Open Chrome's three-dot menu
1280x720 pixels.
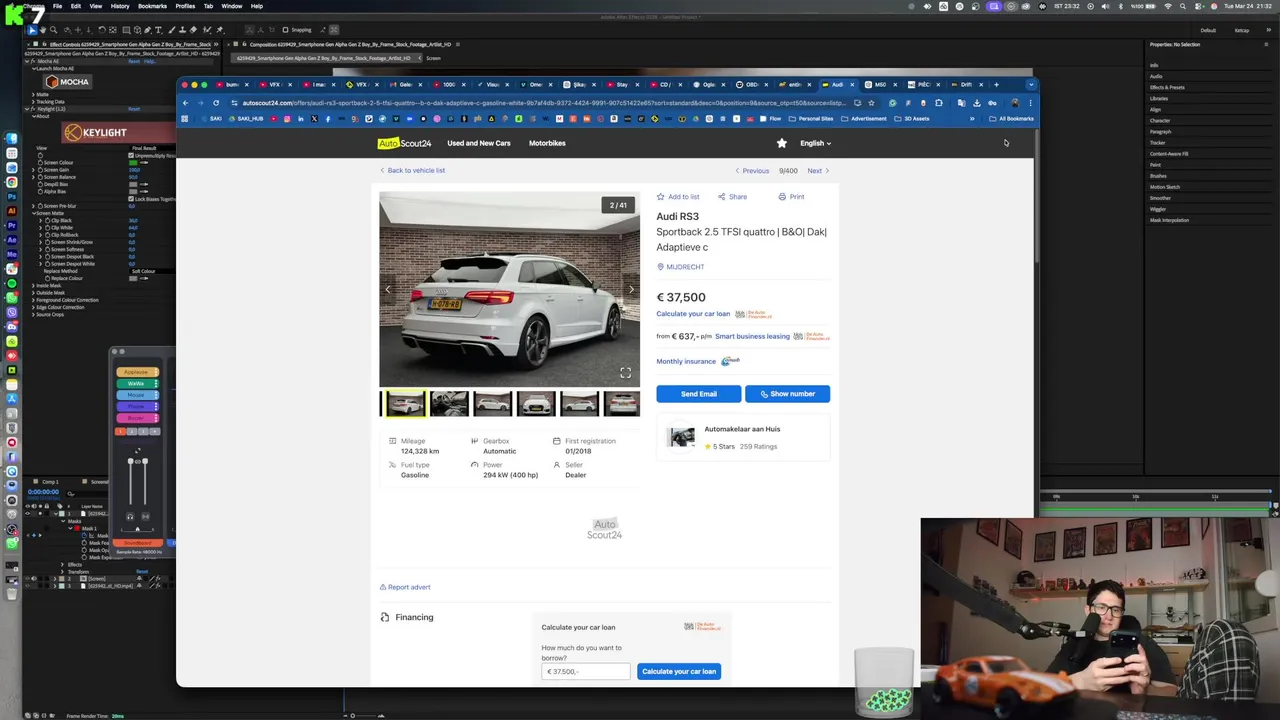point(1031,103)
